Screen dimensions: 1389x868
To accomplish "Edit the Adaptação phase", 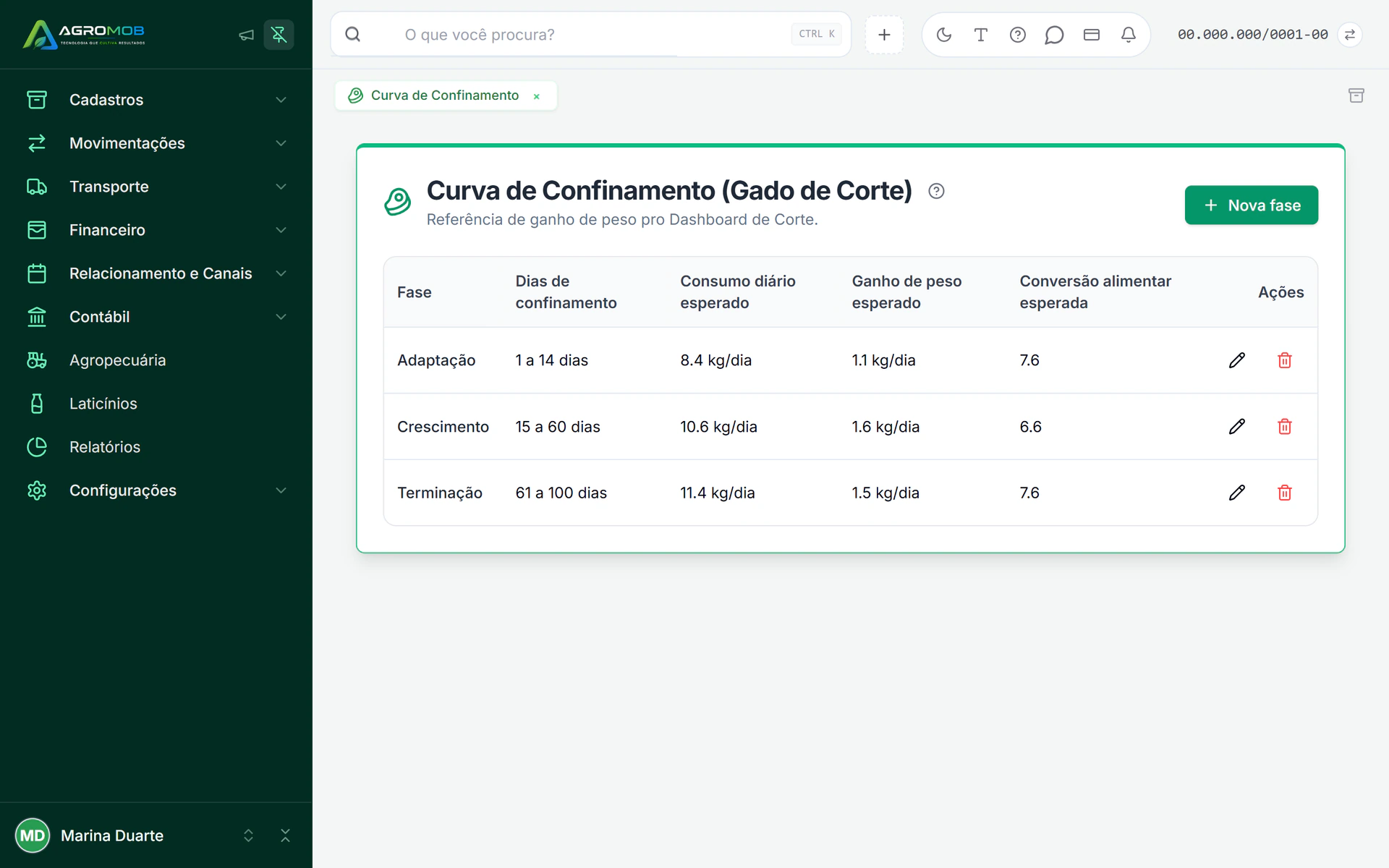I will (x=1236, y=360).
